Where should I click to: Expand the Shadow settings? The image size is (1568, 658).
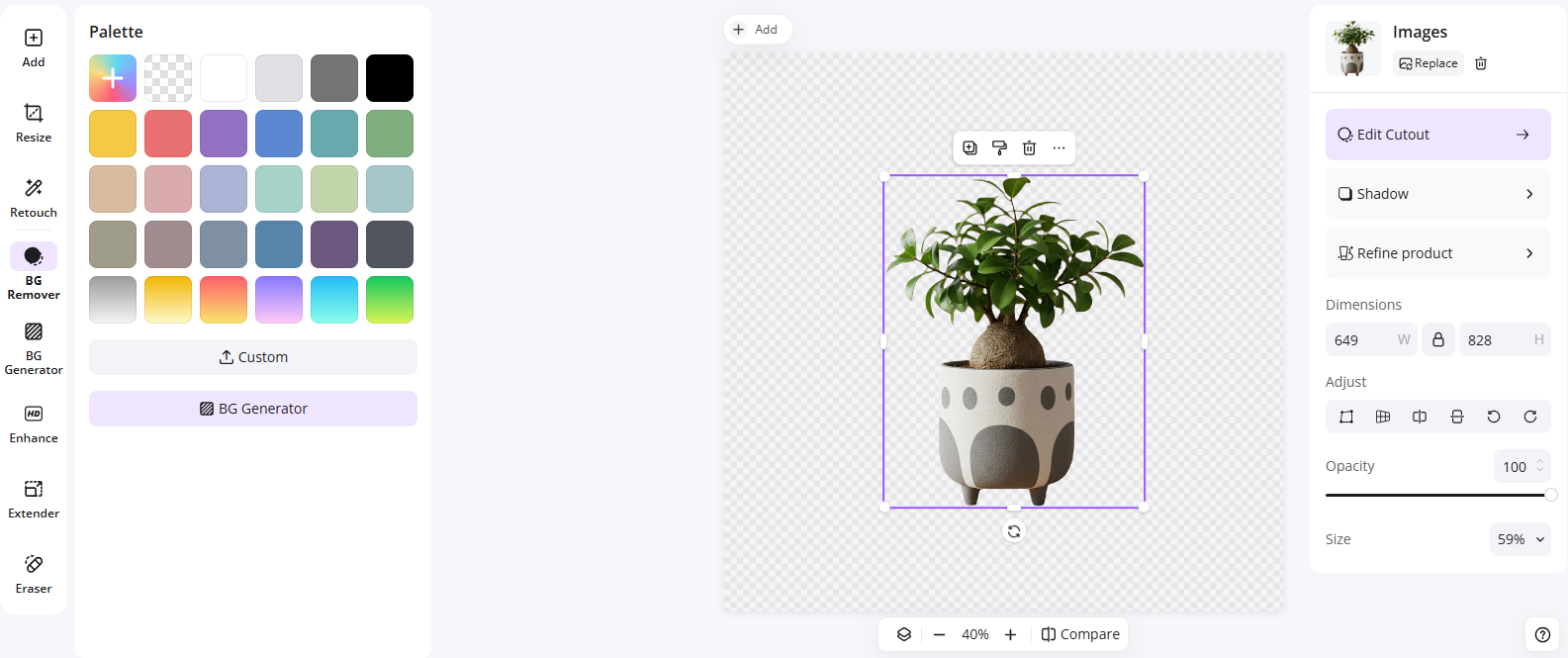tap(1437, 194)
